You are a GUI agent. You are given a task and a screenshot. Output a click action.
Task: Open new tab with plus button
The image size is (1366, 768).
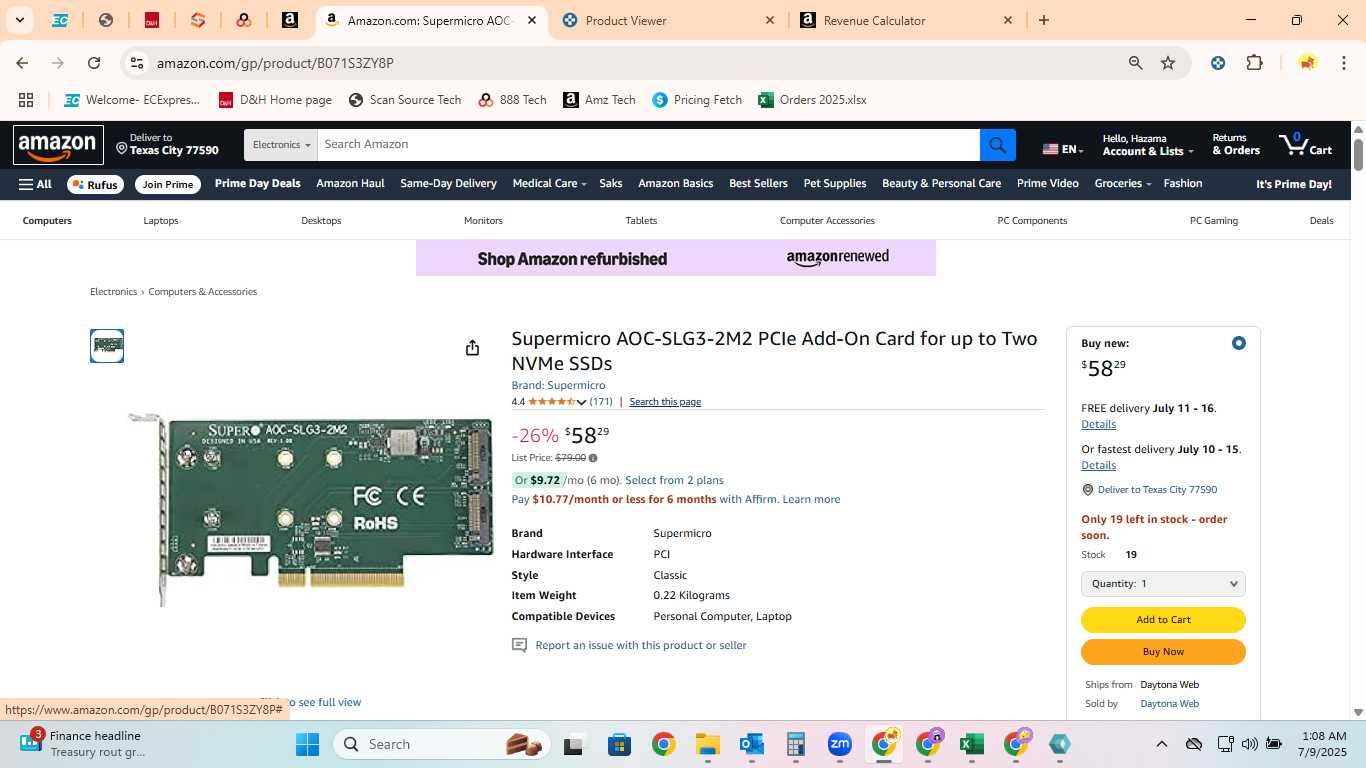[1044, 20]
